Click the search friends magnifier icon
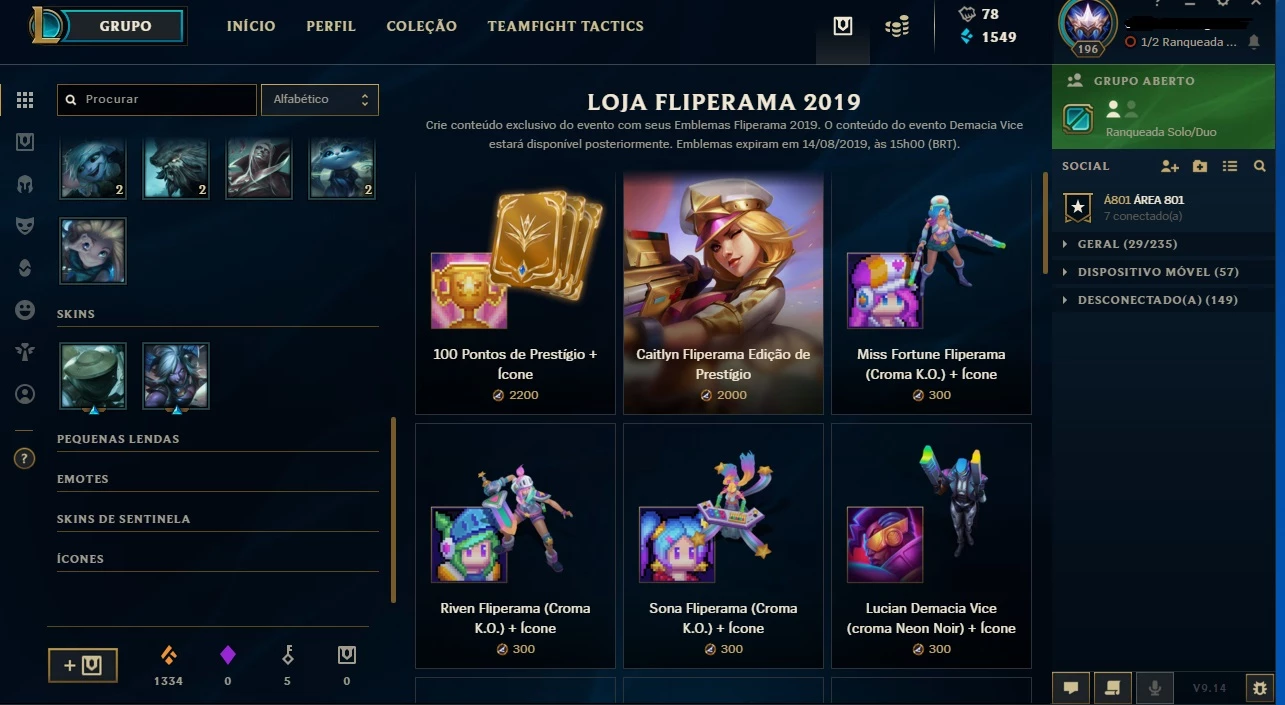Image resolution: width=1285 pixels, height=705 pixels. (x=1260, y=166)
